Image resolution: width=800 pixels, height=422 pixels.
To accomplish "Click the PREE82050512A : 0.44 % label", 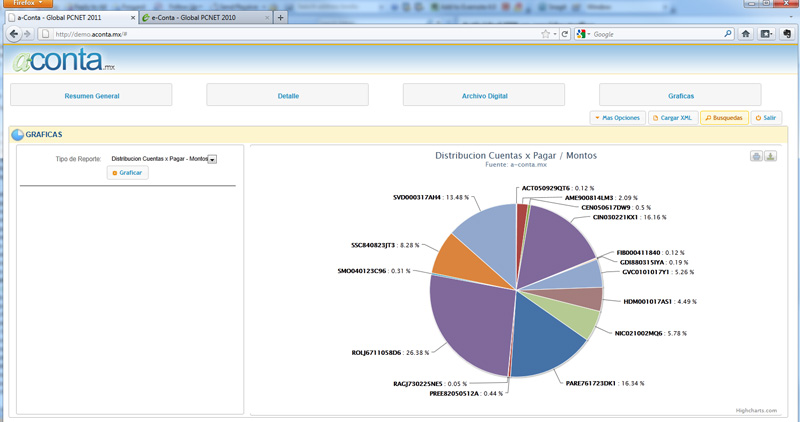I will (x=466, y=393).
